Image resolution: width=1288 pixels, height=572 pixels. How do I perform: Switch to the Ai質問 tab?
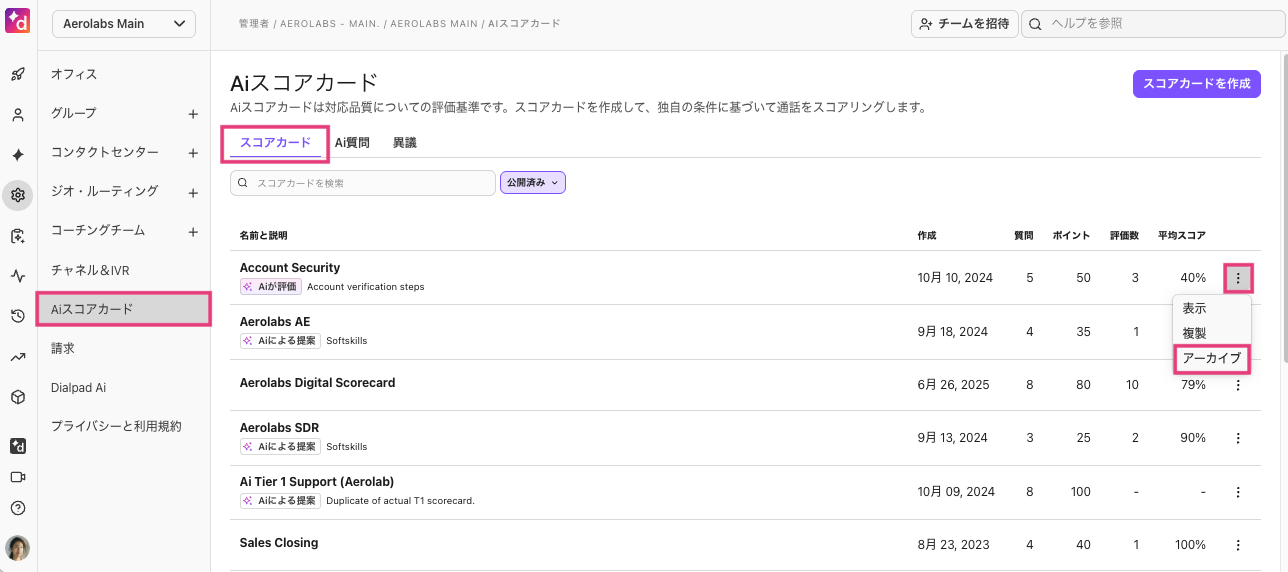click(352, 143)
